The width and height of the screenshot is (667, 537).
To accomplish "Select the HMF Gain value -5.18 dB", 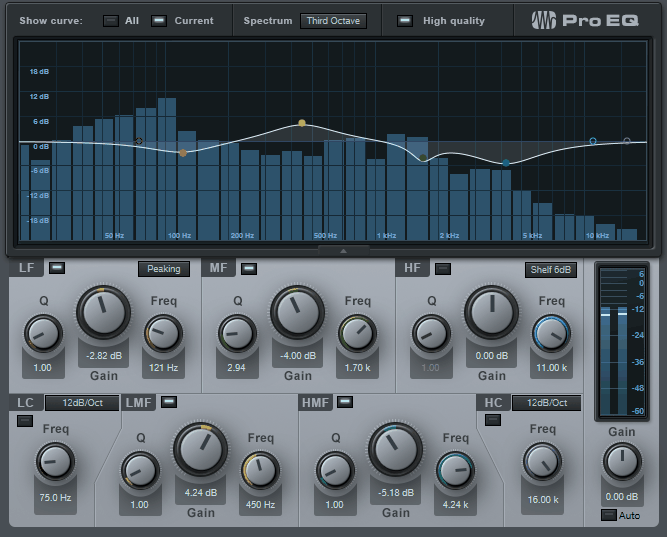I will (396, 493).
